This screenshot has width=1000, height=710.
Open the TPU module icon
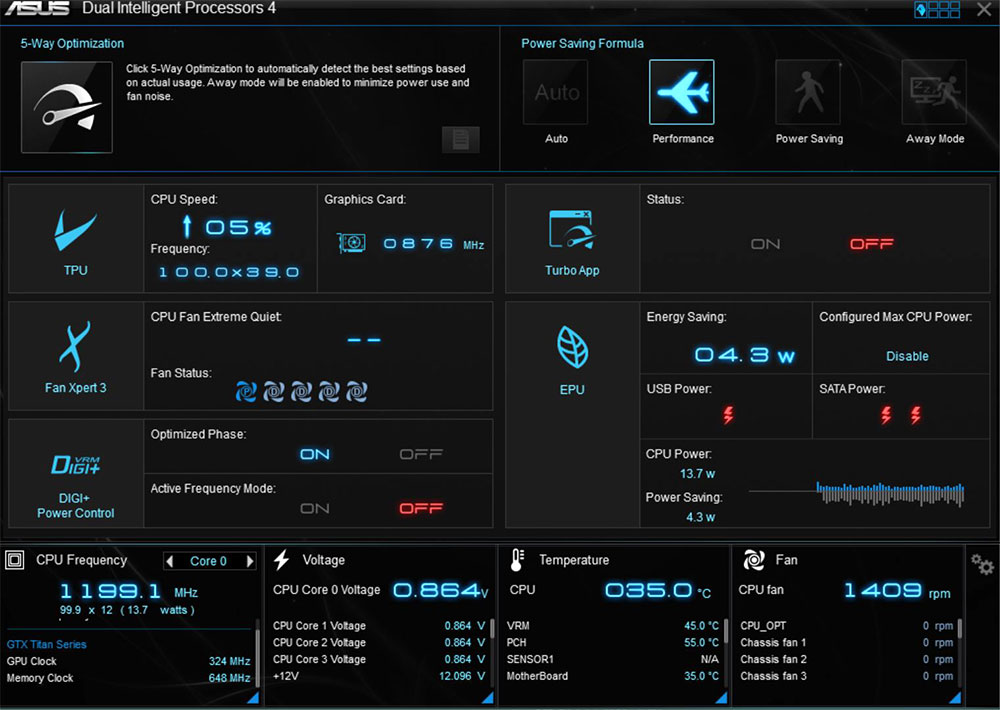75,233
